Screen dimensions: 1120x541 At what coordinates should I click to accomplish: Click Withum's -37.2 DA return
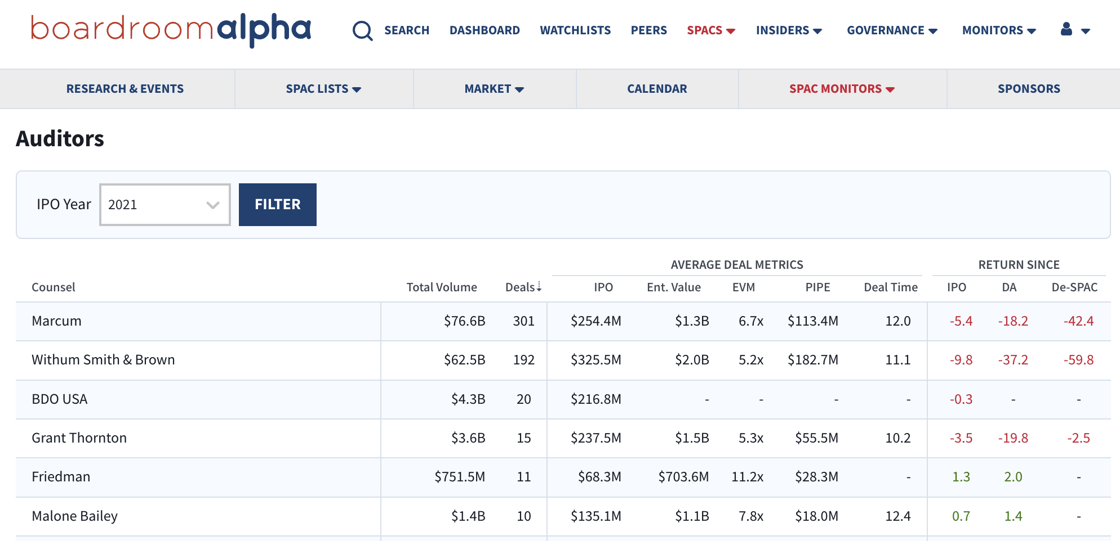coord(1014,360)
